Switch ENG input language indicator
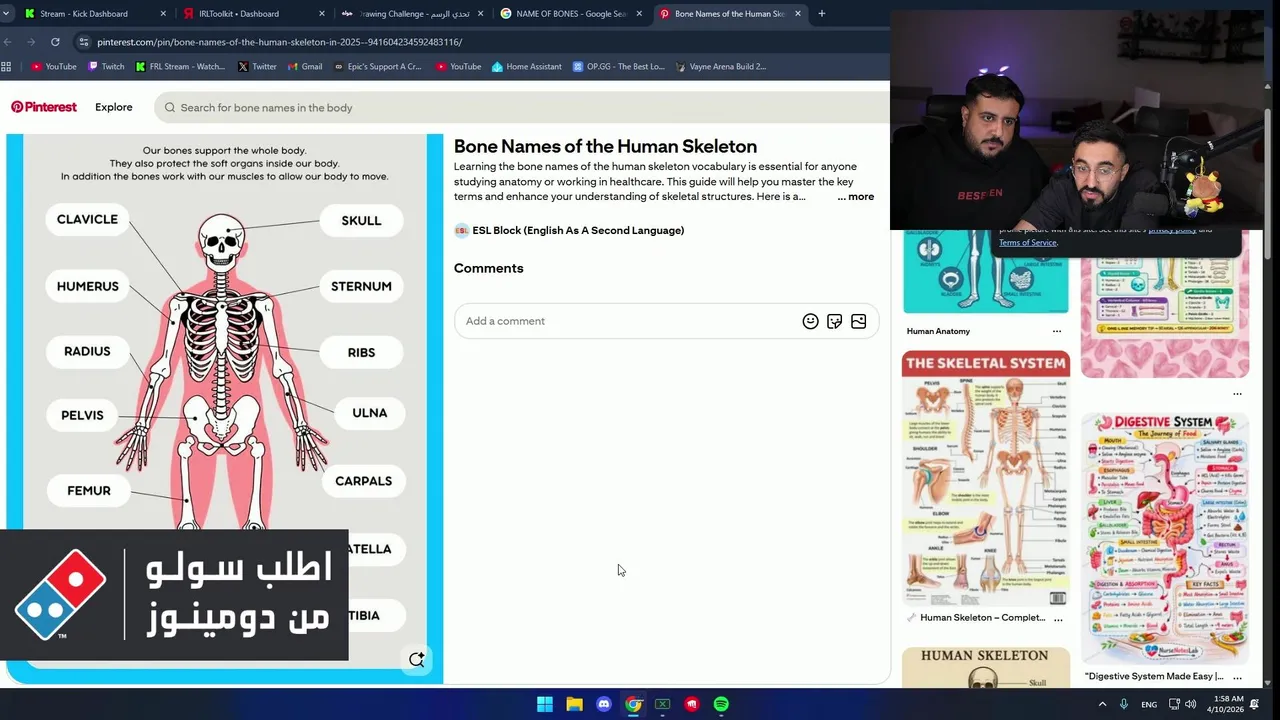Screen dimensions: 1280x720 coord(1149,704)
